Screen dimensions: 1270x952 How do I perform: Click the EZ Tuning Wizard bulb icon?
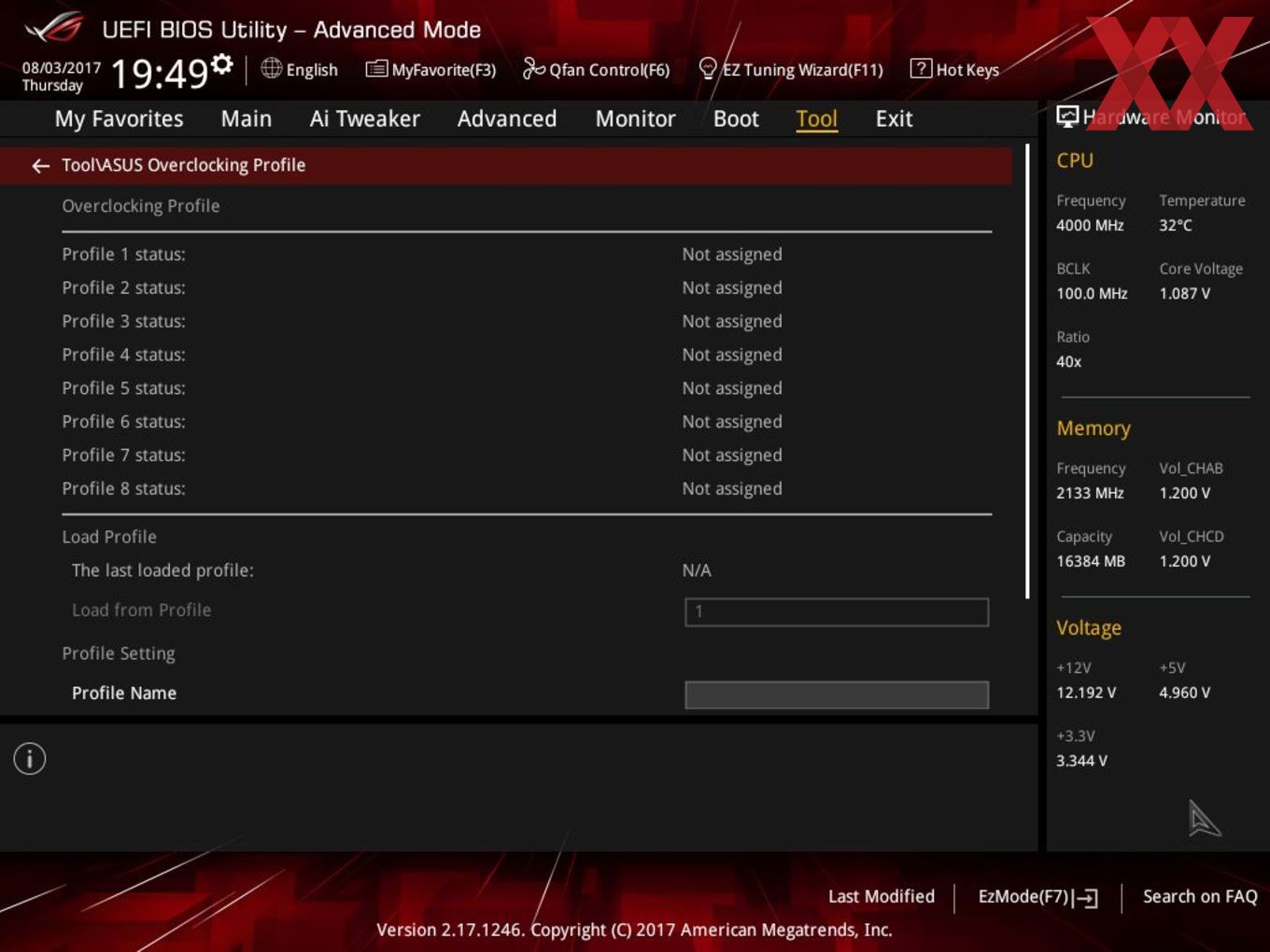pos(708,68)
